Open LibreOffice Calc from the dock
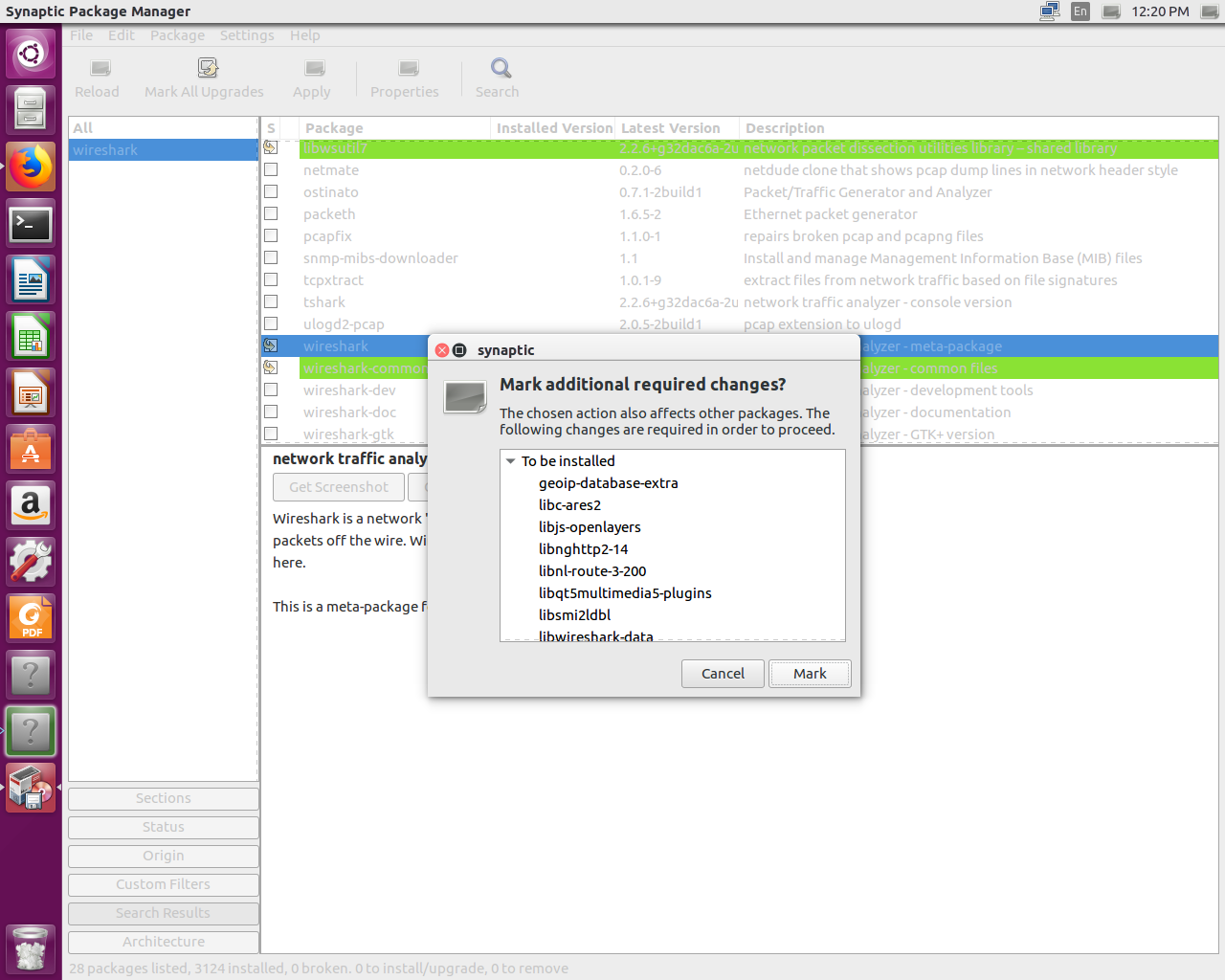Screen dimensions: 1225x980 coord(31,337)
